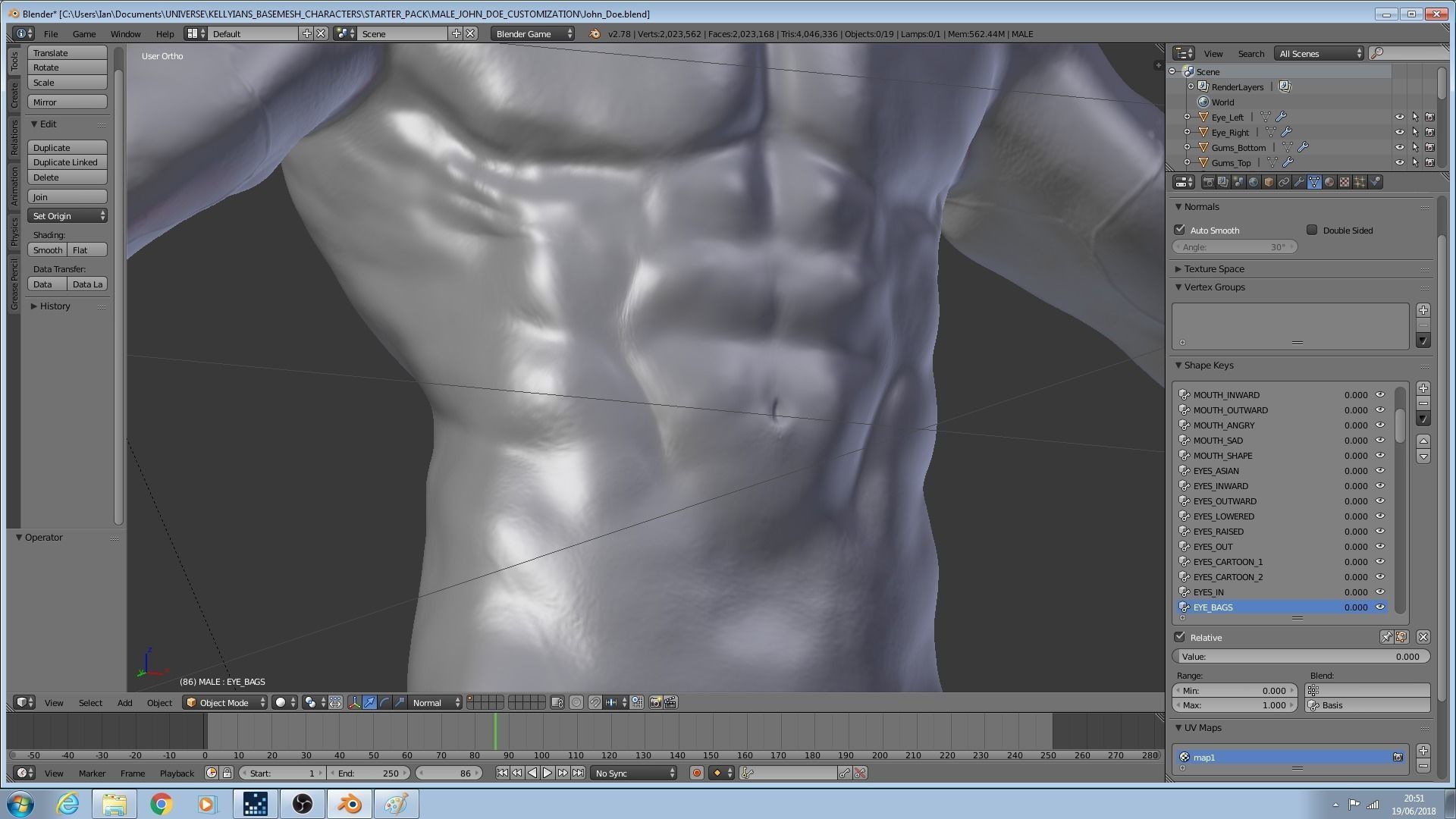1456x819 pixels.
Task: Hide Eye_Left in outliner via eye icon
Action: (x=1400, y=117)
